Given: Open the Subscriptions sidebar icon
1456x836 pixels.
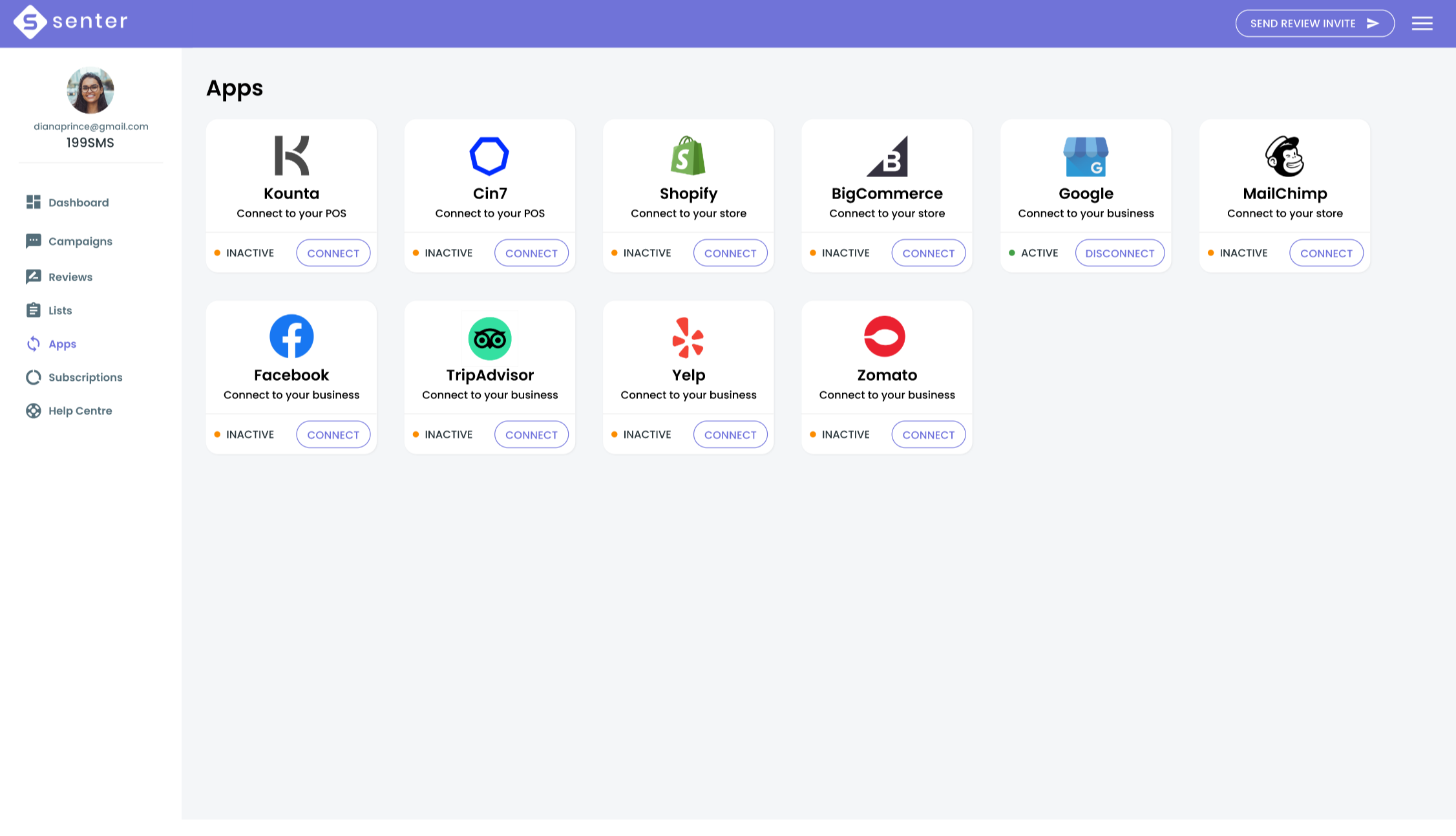Looking at the screenshot, I should tap(33, 377).
